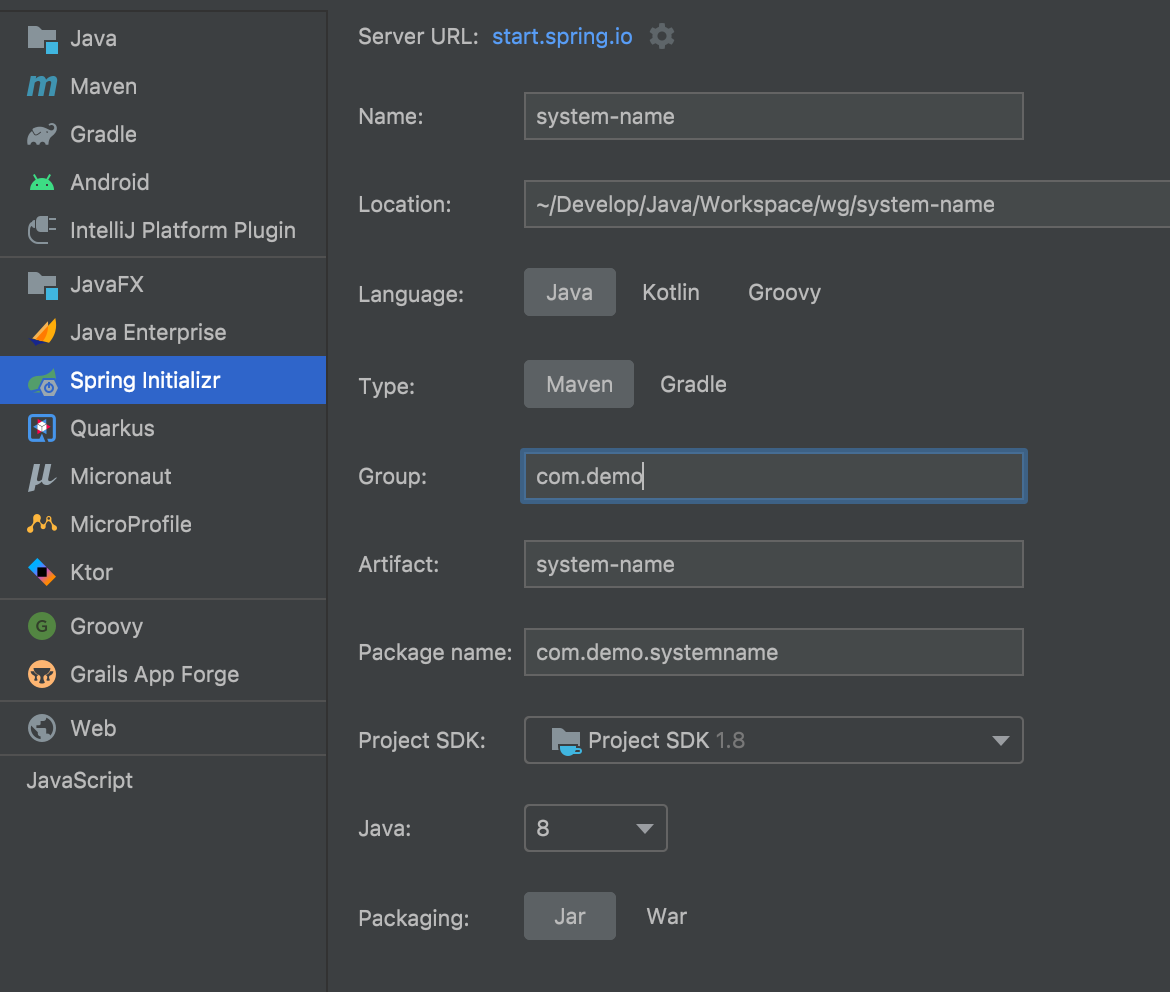
Task: Select IntelliJ Platform Plugin entry
Action: pos(163,230)
